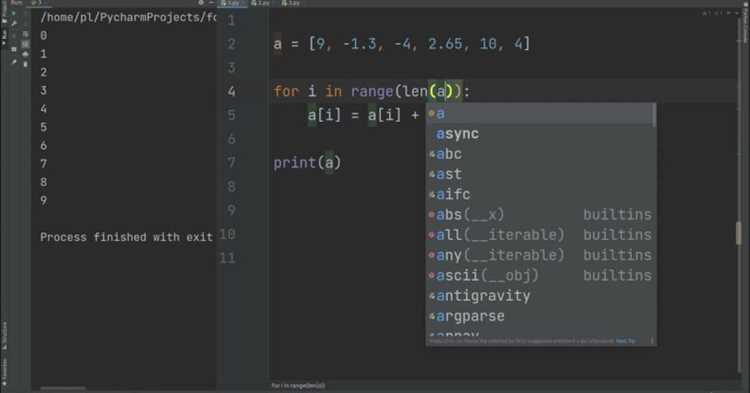Click the gutter beside line 4 to set a breakpoint
The image size is (750, 393).
(x=254, y=91)
